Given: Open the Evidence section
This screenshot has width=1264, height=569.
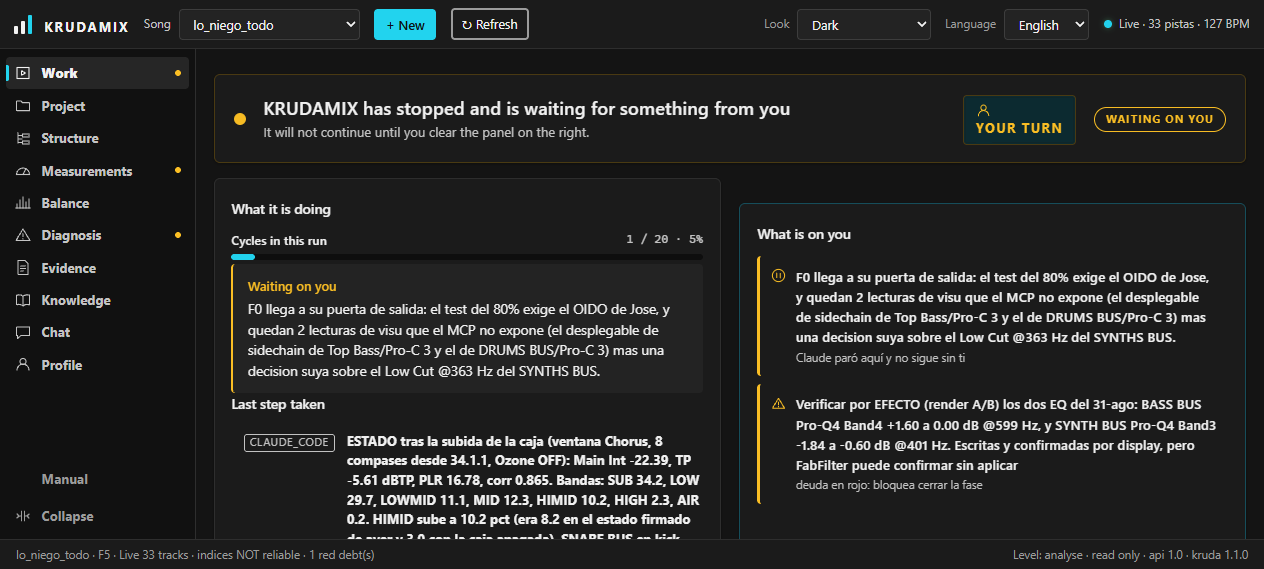Looking at the screenshot, I should tap(97, 268).
